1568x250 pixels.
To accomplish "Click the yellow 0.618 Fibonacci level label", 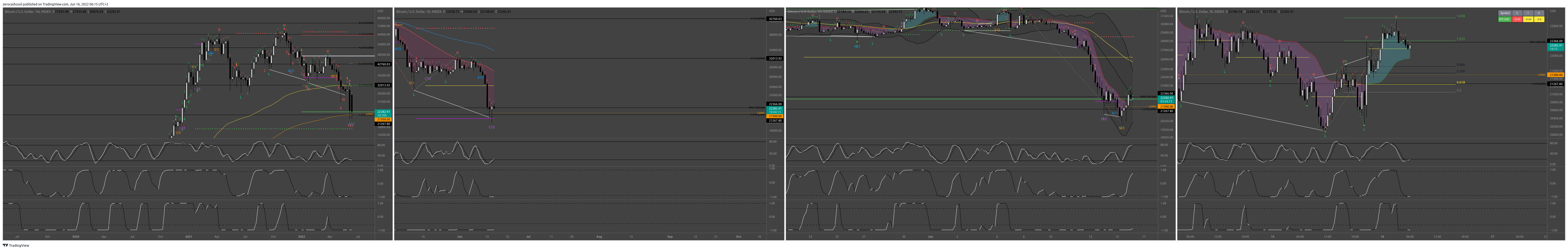I will [x=1460, y=82].
